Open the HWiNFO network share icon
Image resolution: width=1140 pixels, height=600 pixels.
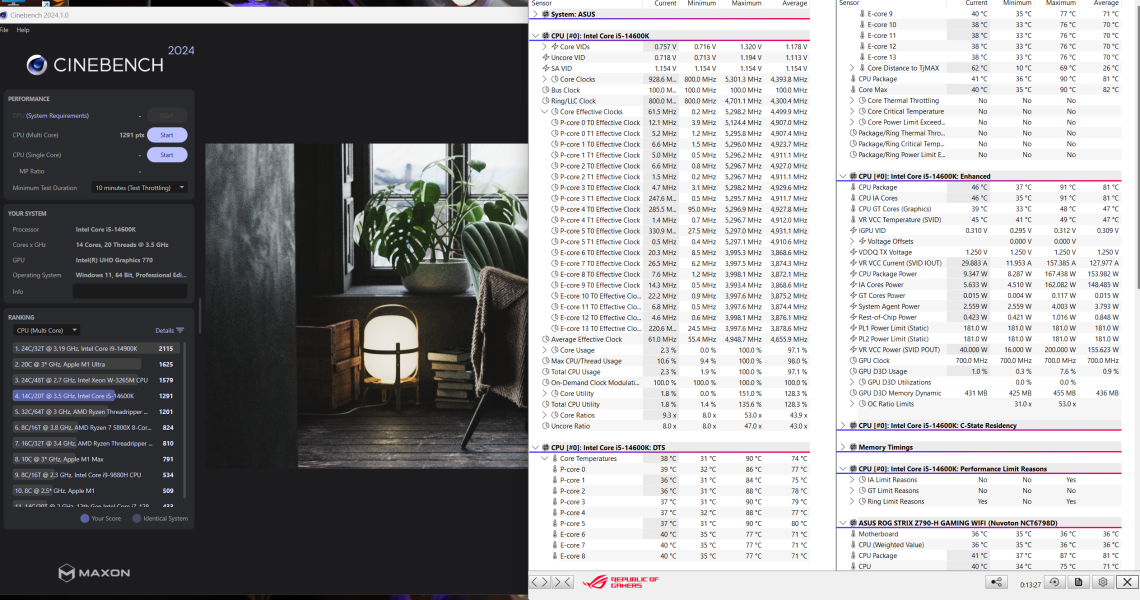pyautogui.click(x=996, y=582)
